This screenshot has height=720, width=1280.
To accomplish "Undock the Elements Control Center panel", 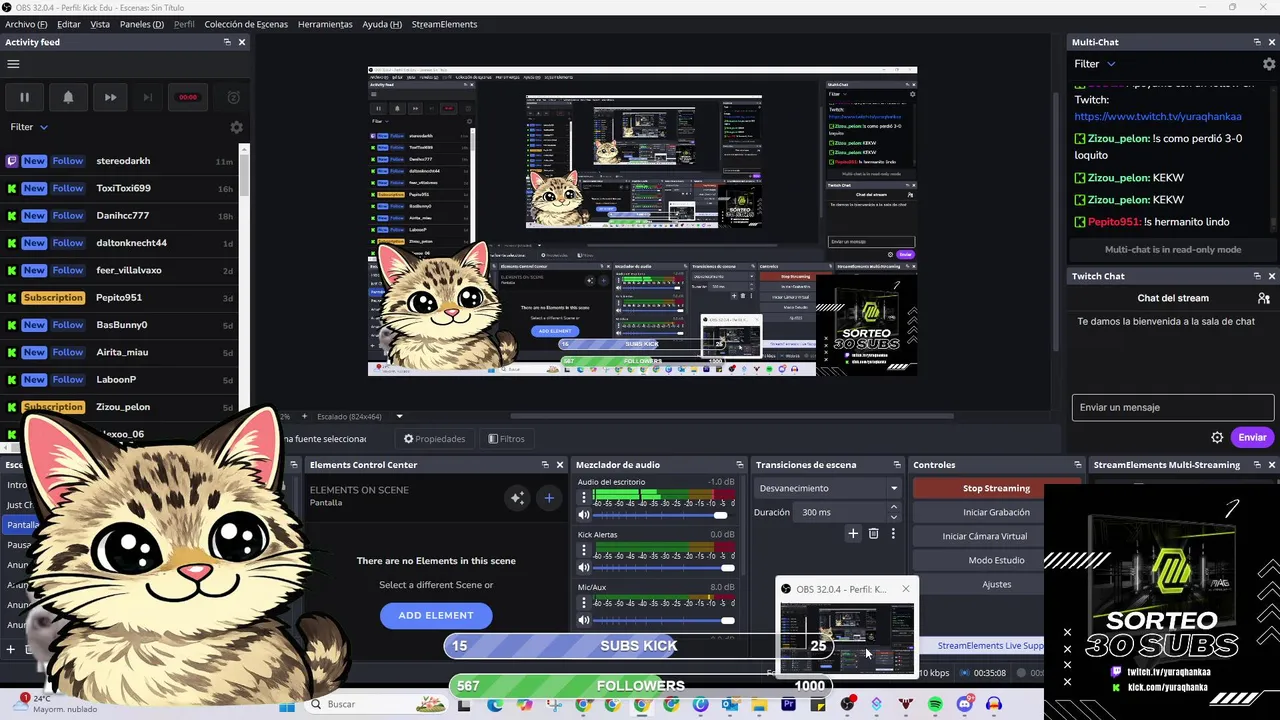I will pyautogui.click(x=545, y=465).
